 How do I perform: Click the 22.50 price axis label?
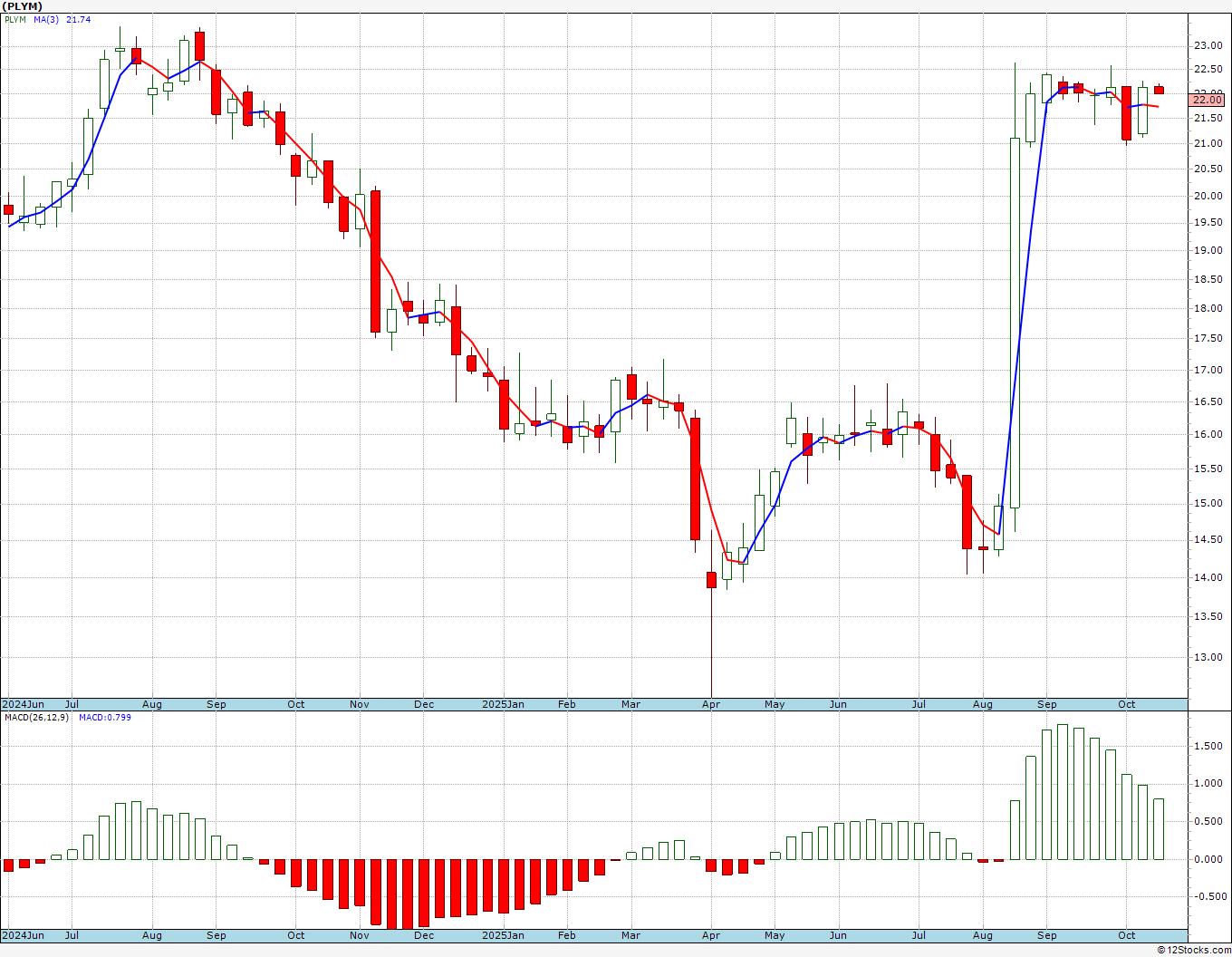pos(1208,70)
